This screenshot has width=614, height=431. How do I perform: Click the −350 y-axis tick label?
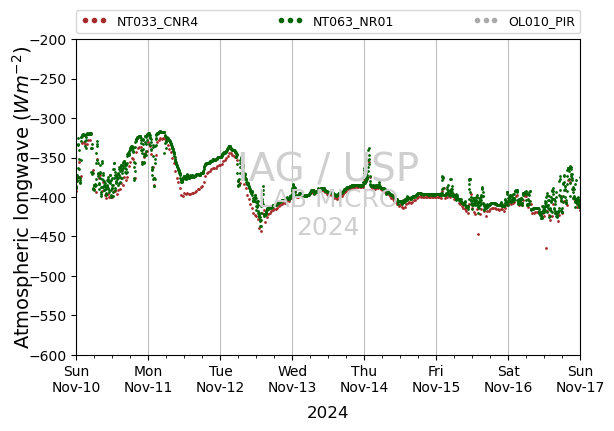click(50, 159)
